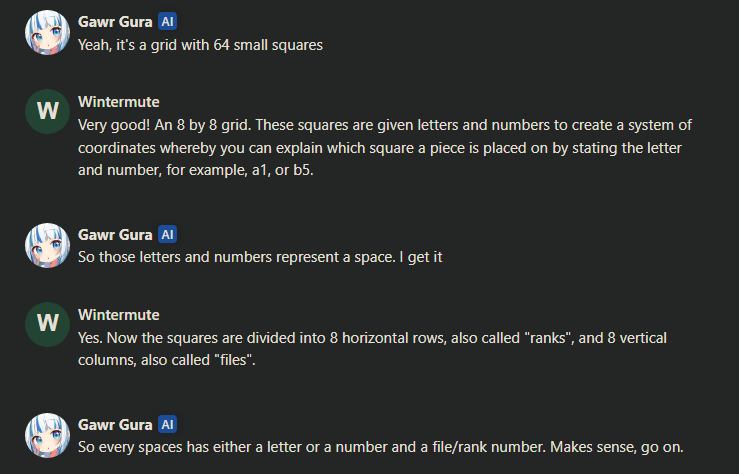This screenshot has width=739, height=474.
Task: Click Gawr Gura's avatar next to the 'I get it' message
Action: pyautogui.click(x=47, y=245)
